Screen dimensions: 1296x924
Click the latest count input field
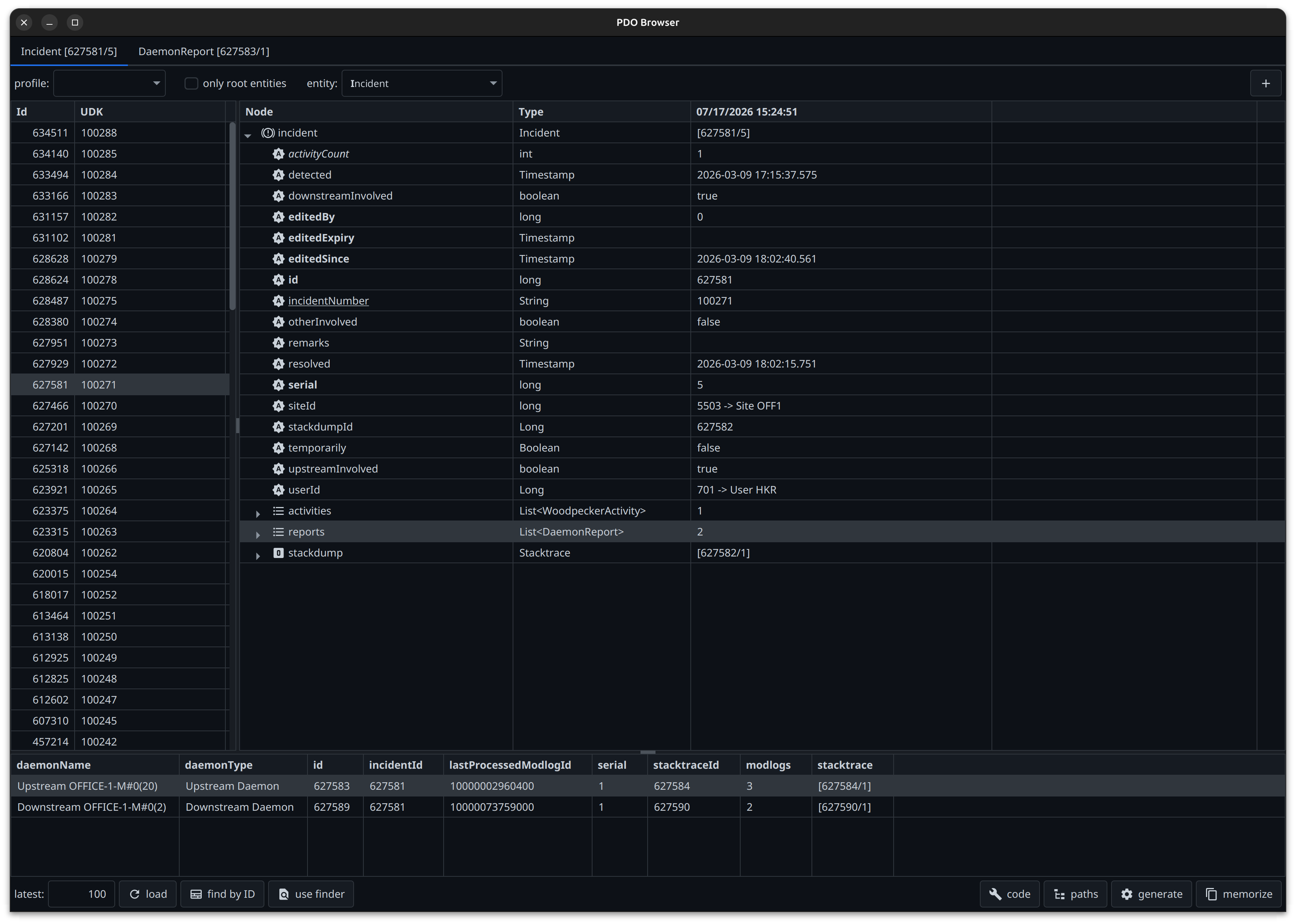click(81, 894)
